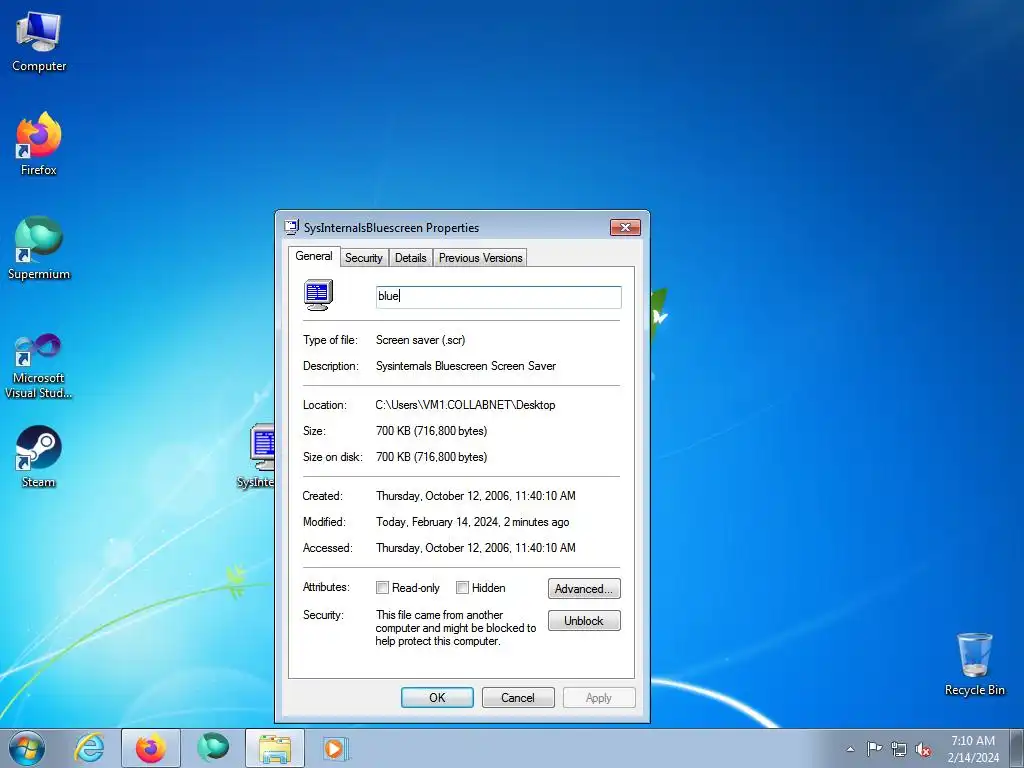Confirm with the OK button

coord(437,697)
